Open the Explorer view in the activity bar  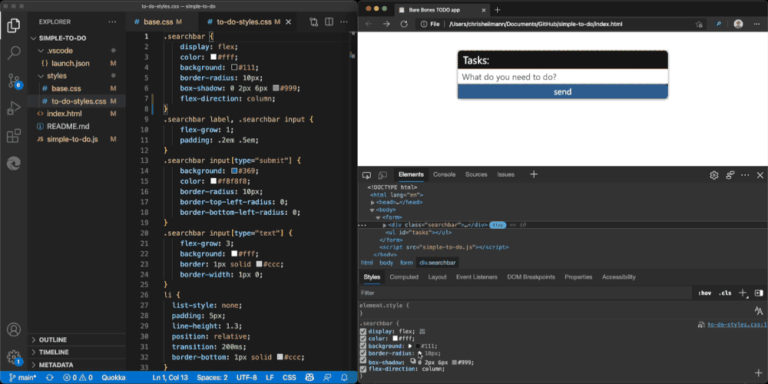click(14, 25)
